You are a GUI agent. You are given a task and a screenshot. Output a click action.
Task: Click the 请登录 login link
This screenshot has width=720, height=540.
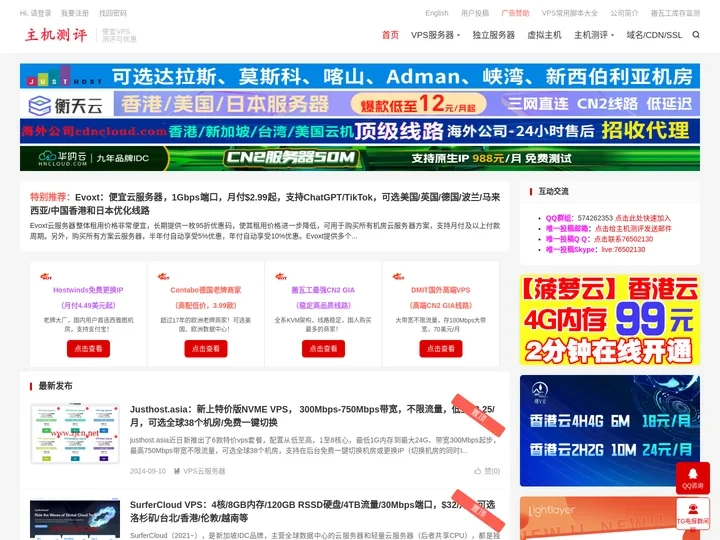[x=41, y=13]
